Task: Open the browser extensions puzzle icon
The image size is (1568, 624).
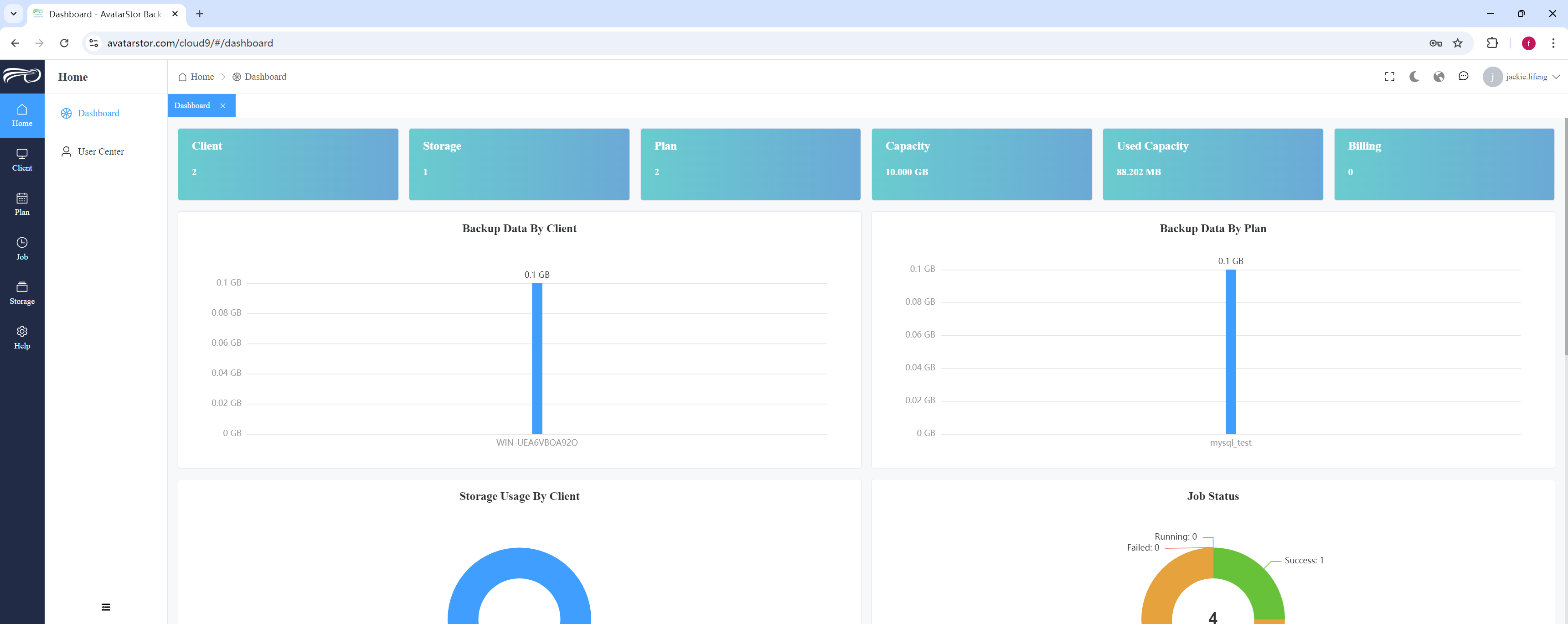Action: click(x=1492, y=43)
